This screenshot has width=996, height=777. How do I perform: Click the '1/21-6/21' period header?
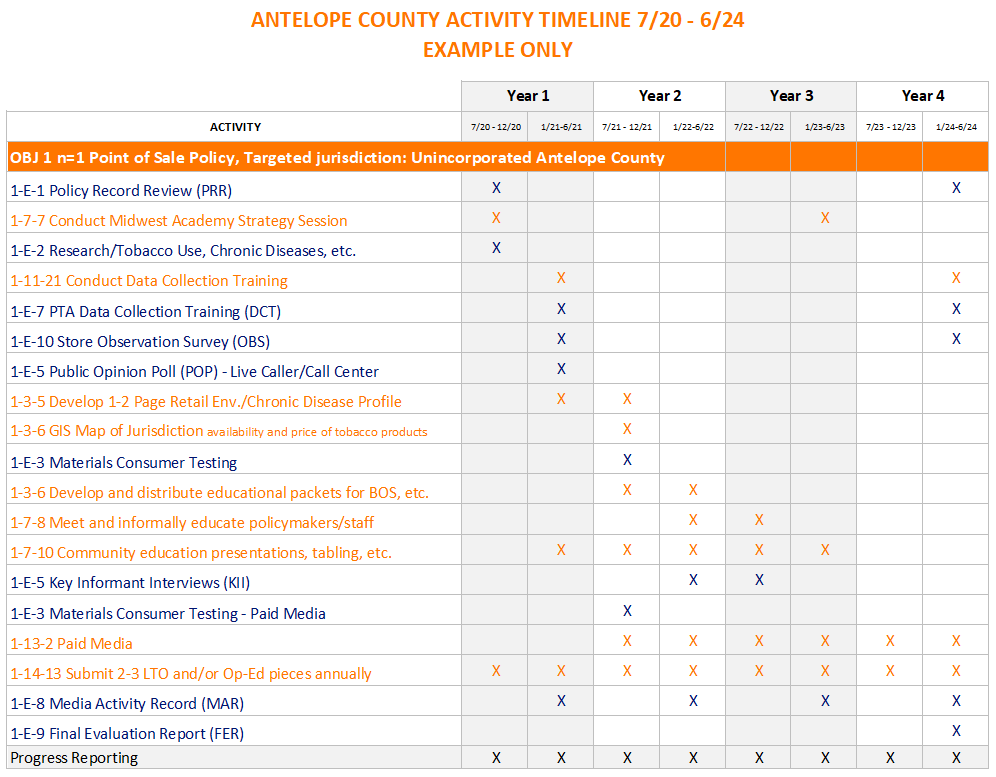[561, 127]
